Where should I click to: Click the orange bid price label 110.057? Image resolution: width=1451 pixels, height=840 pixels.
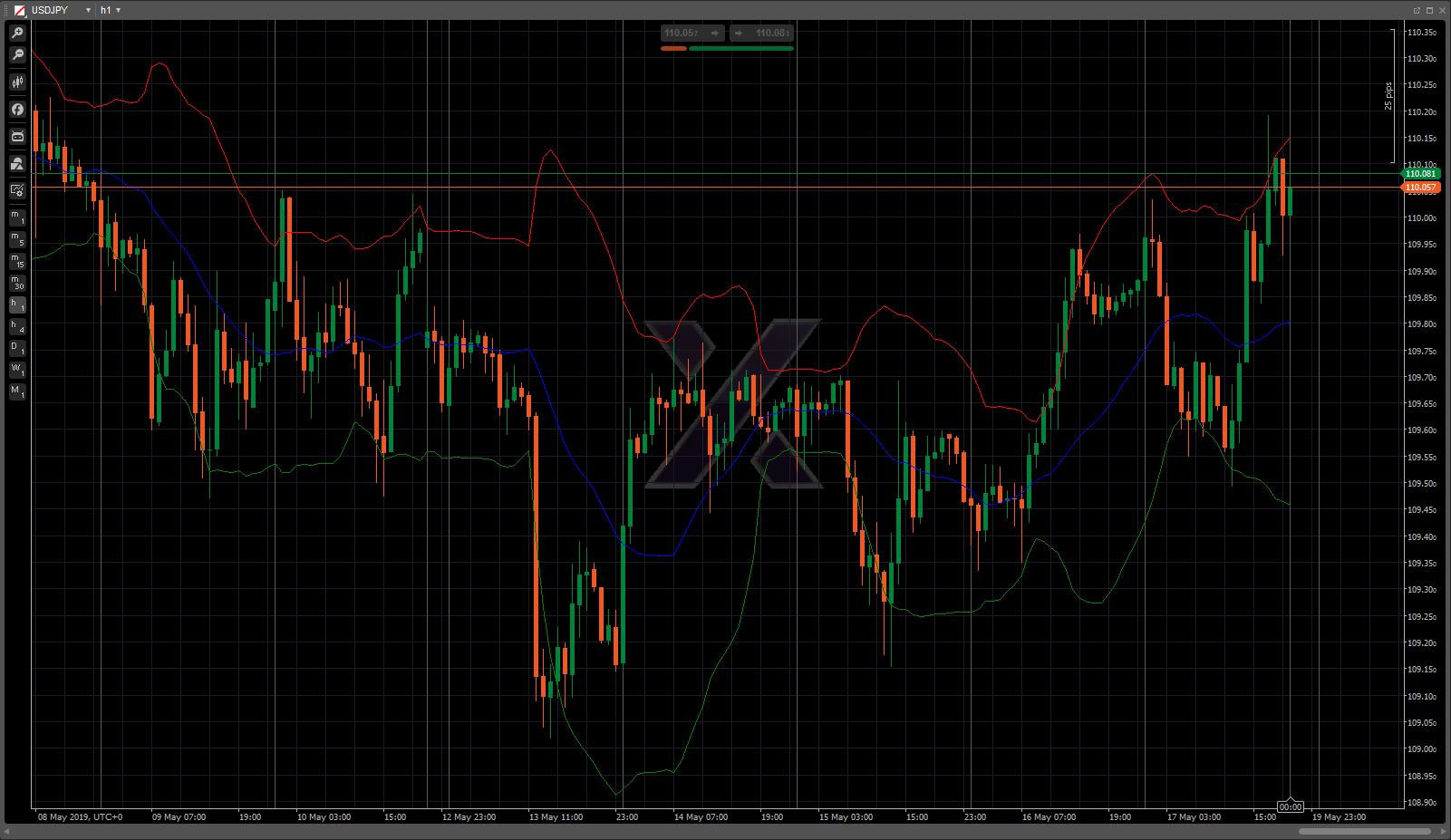tap(1420, 188)
